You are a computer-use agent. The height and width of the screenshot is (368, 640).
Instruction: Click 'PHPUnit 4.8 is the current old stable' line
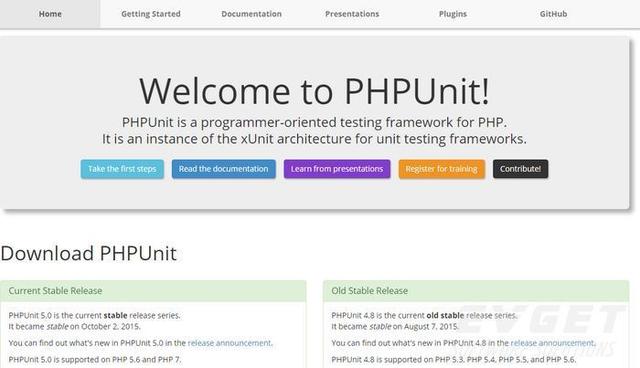point(424,315)
